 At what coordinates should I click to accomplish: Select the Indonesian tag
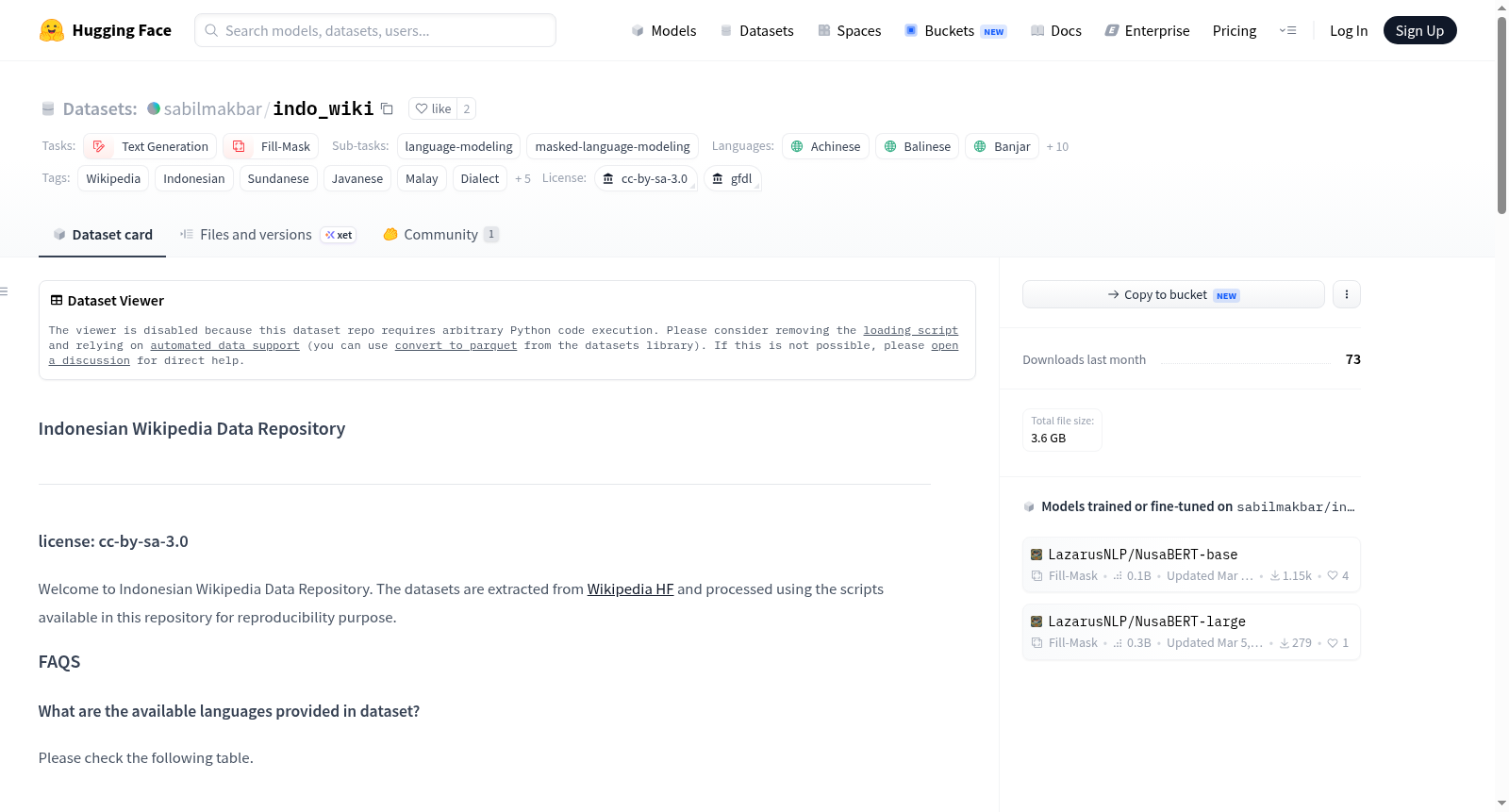click(194, 178)
